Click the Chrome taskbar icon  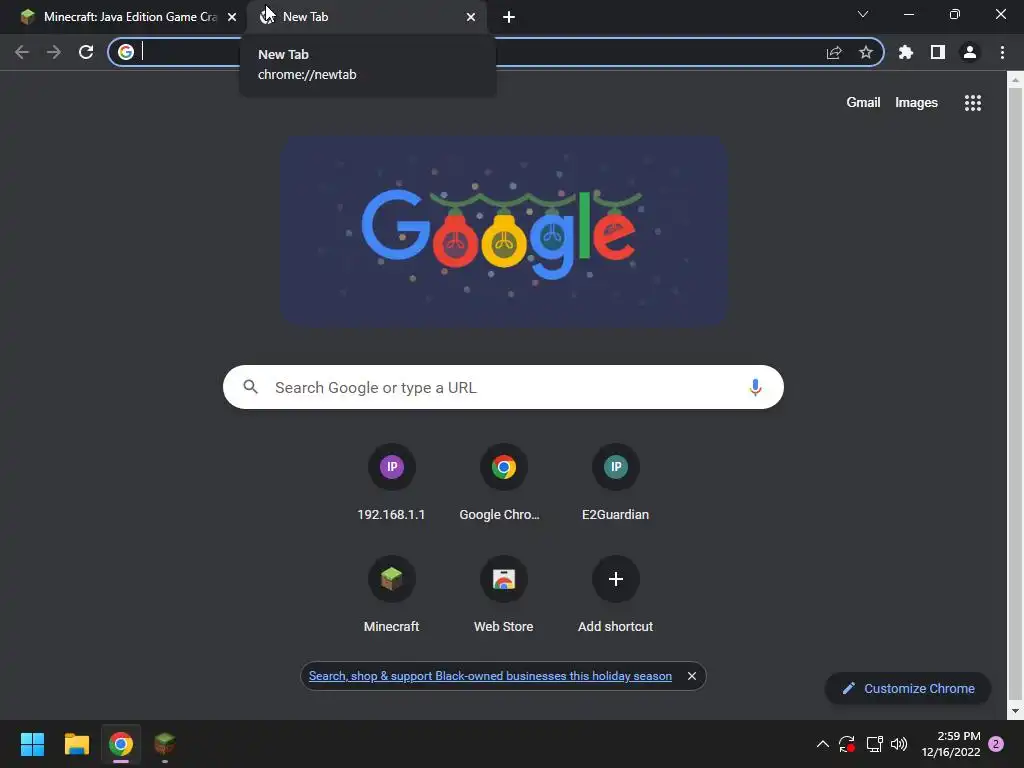pos(121,744)
